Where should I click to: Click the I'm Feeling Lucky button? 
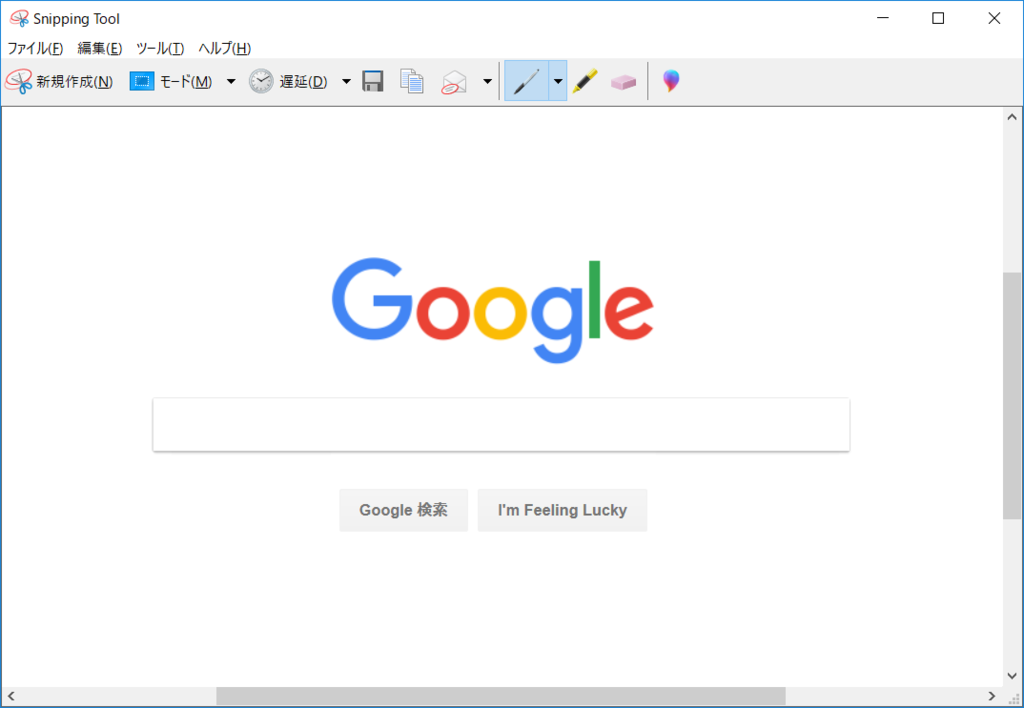(x=562, y=510)
